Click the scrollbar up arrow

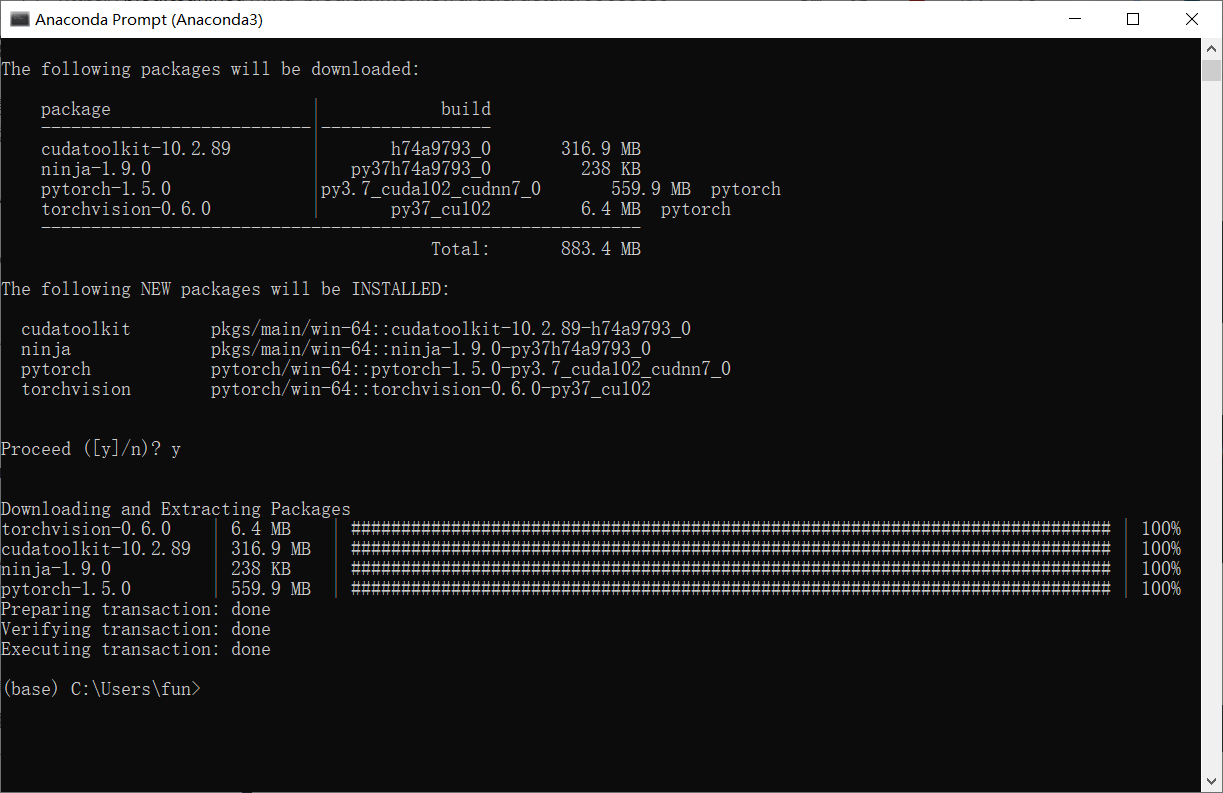point(1211,48)
